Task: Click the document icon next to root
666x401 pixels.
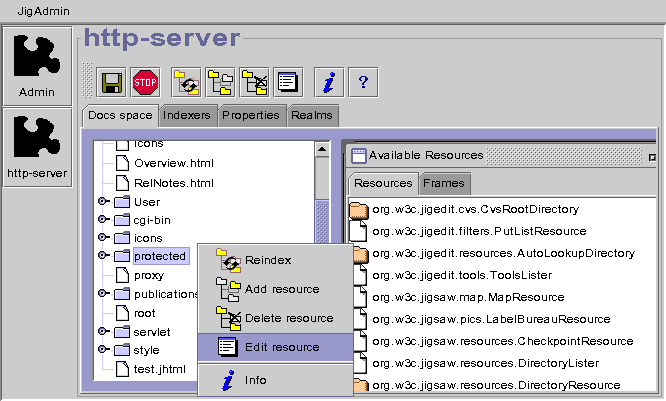Action: coord(122,313)
